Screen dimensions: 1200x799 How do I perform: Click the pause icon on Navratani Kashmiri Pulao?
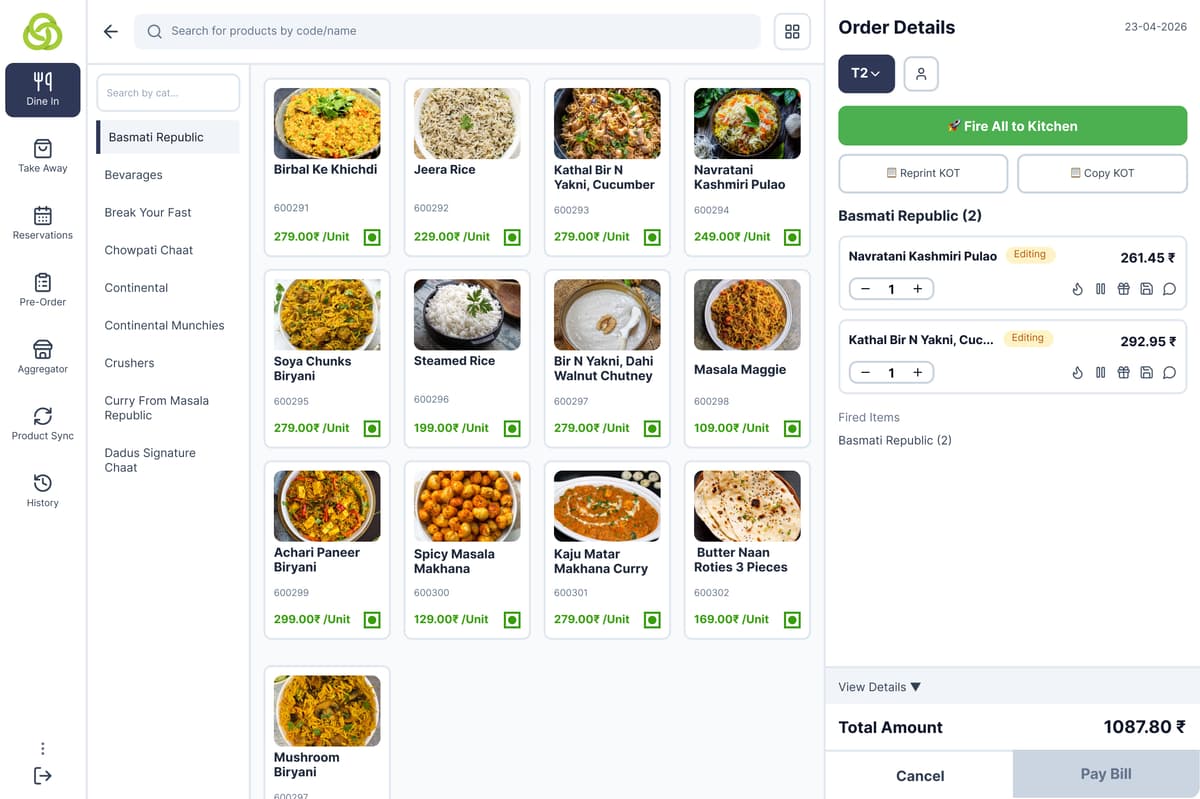pyautogui.click(x=1100, y=289)
